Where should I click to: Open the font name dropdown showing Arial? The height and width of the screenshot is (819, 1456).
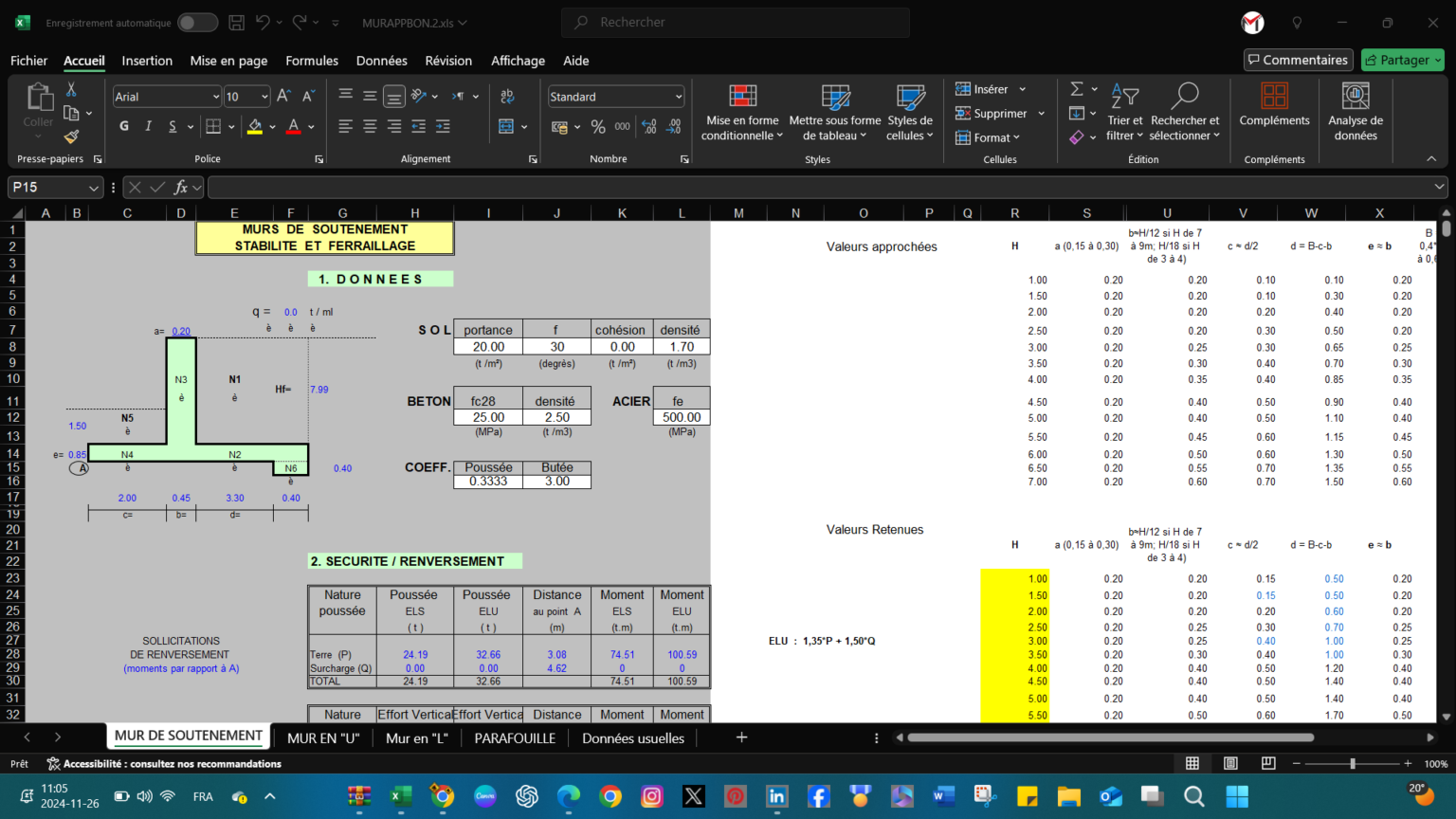point(166,96)
